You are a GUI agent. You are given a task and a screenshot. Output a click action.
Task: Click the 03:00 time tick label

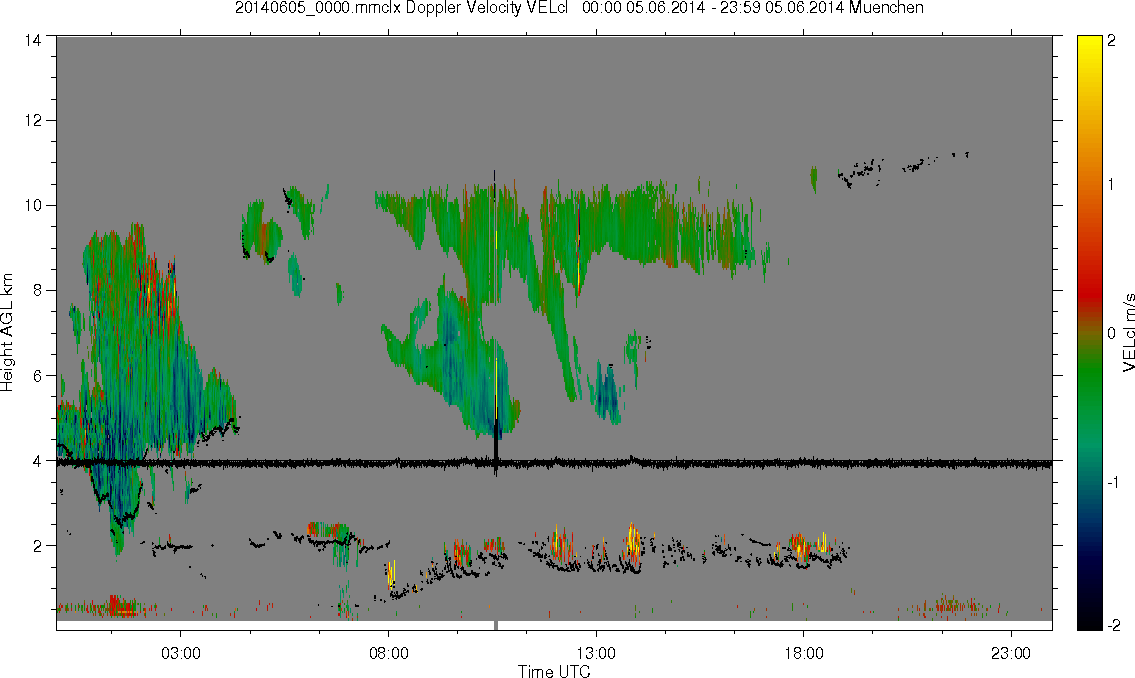(x=181, y=653)
